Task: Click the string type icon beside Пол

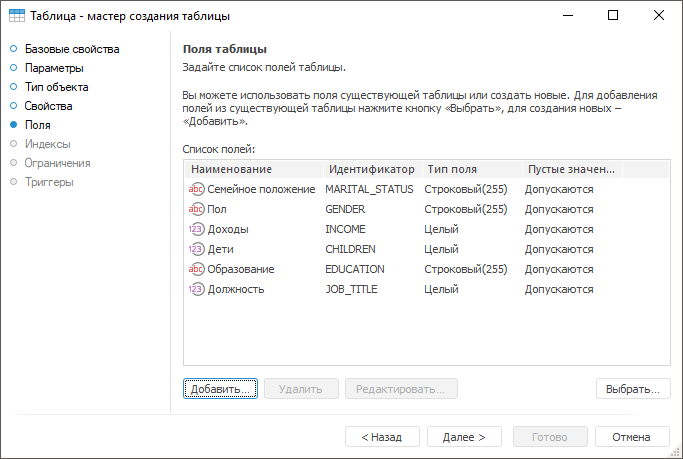Action: pyautogui.click(x=196, y=209)
